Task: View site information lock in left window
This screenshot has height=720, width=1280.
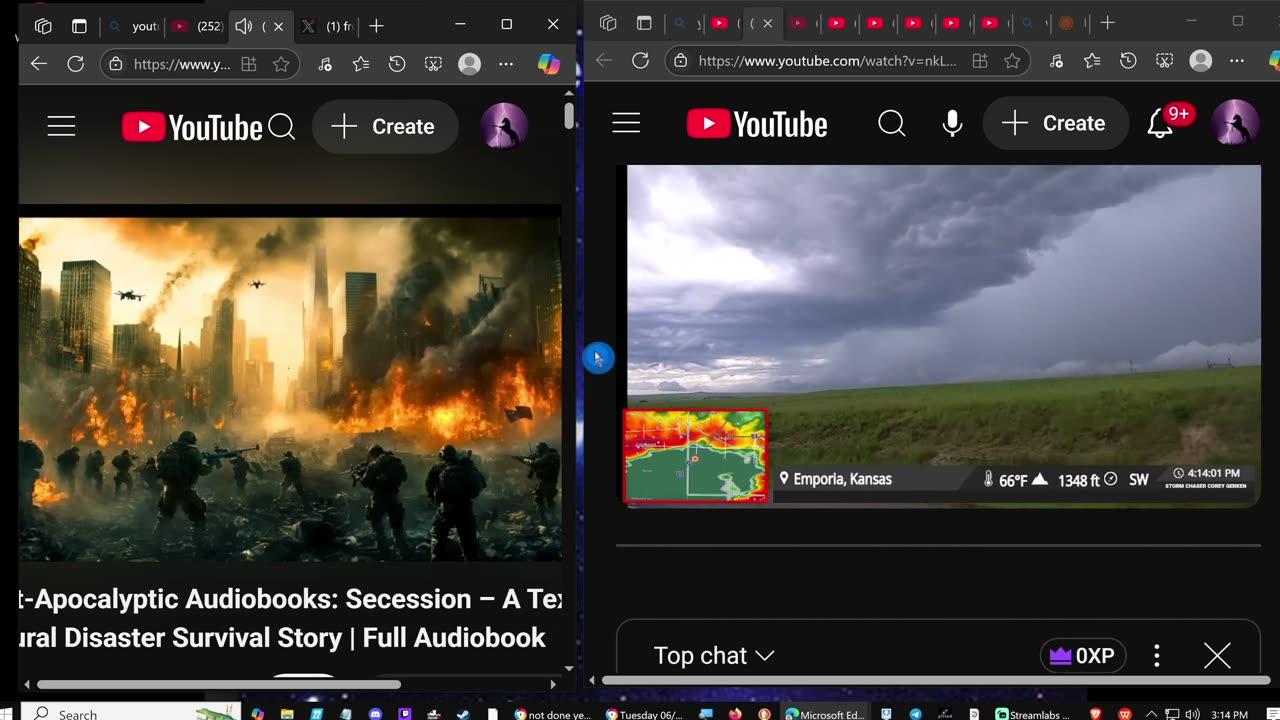Action: click(x=116, y=64)
